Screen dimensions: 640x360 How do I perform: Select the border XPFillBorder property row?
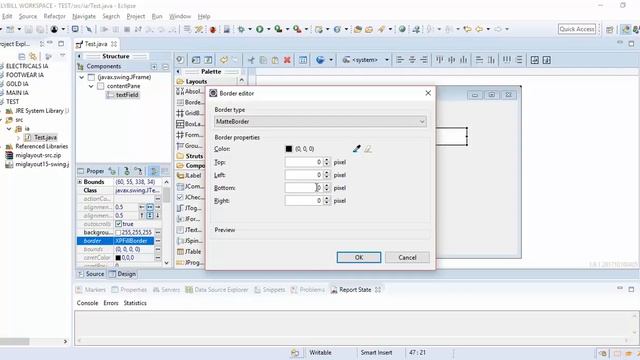(x=115, y=241)
